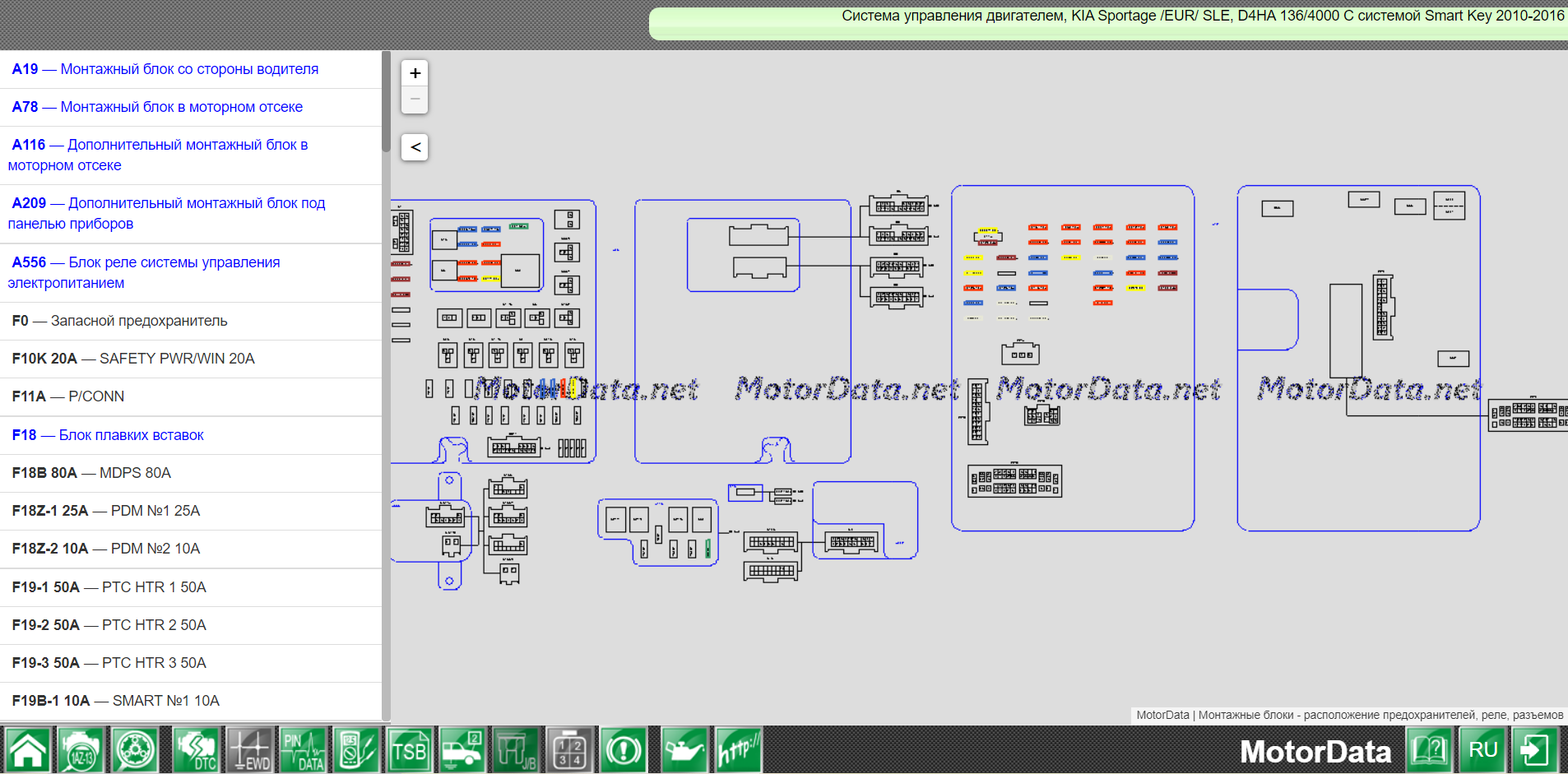The width and height of the screenshot is (1568, 774).
Task: Open the DTC trouble codes section
Action: click(x=196, y=750)
